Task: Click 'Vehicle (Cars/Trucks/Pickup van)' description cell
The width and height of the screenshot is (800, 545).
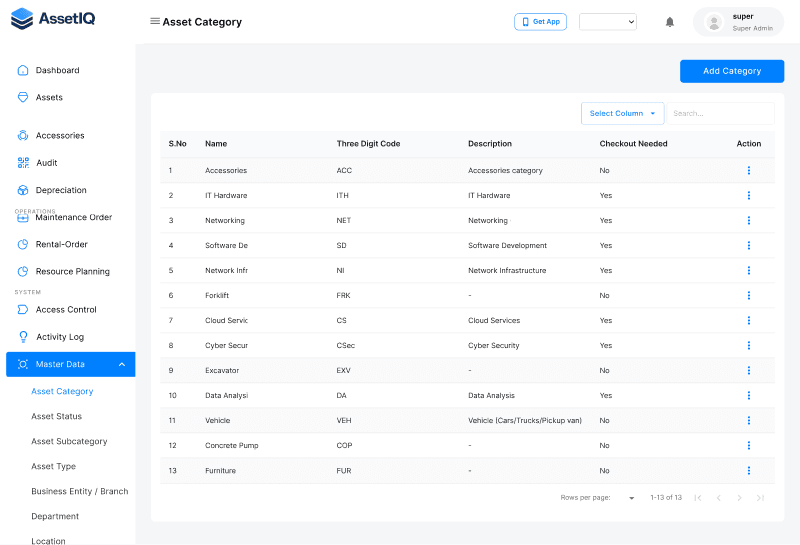Action: pyautogui.click(x=525, y=420)
